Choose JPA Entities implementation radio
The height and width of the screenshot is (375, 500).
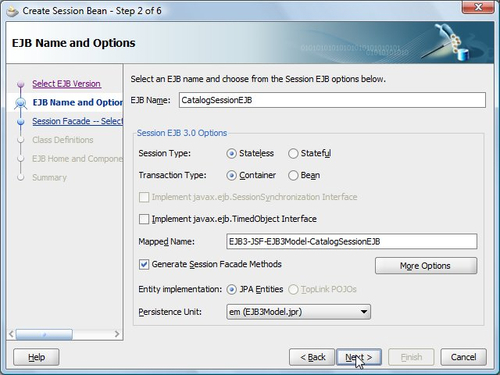click(x=231, y=289)
